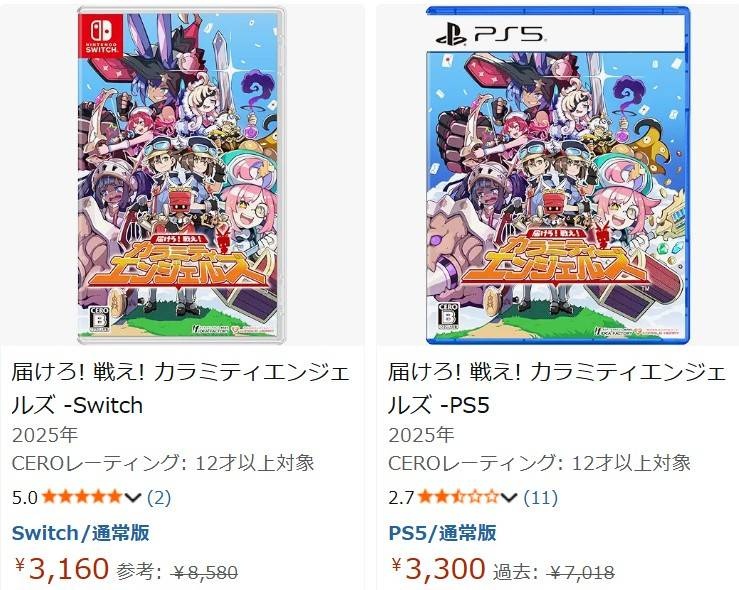Open the (2) reviews link

[x=159, y=497]
